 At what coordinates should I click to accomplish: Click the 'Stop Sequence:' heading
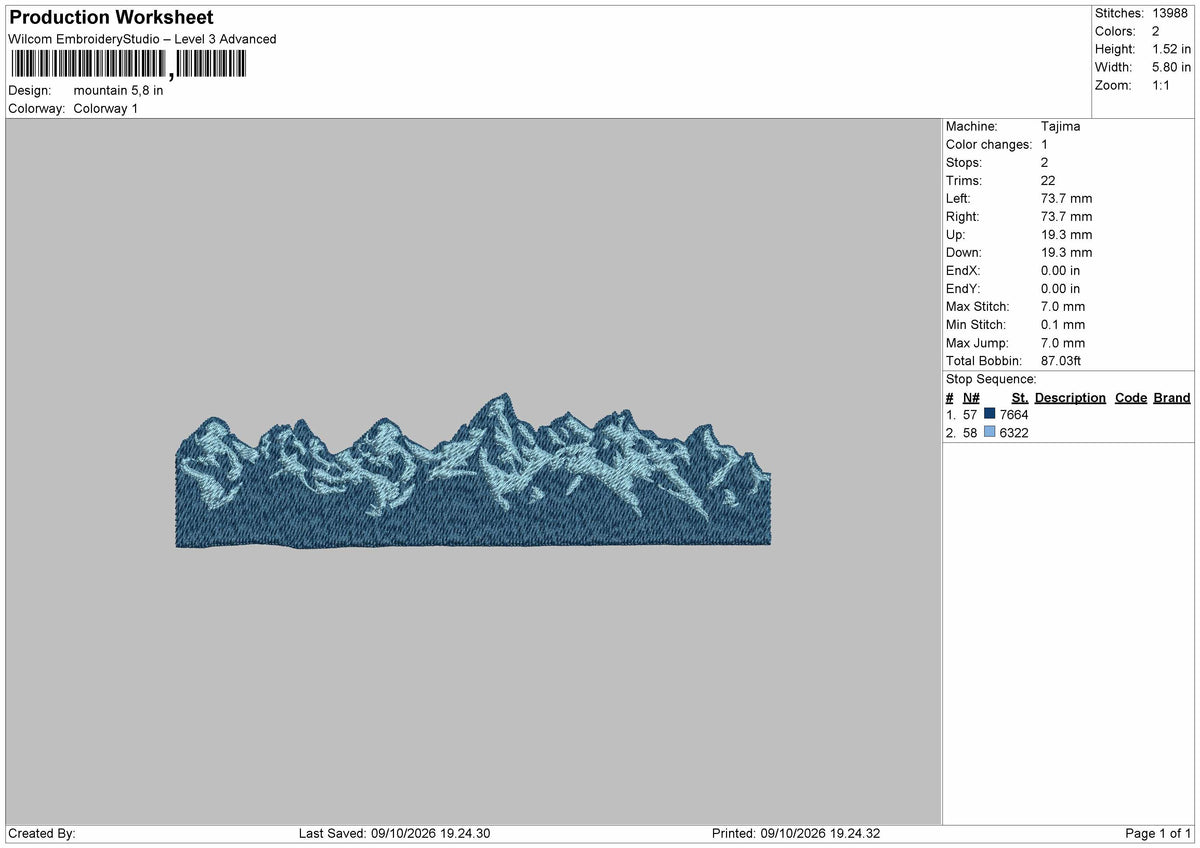(x=991, y=379)
